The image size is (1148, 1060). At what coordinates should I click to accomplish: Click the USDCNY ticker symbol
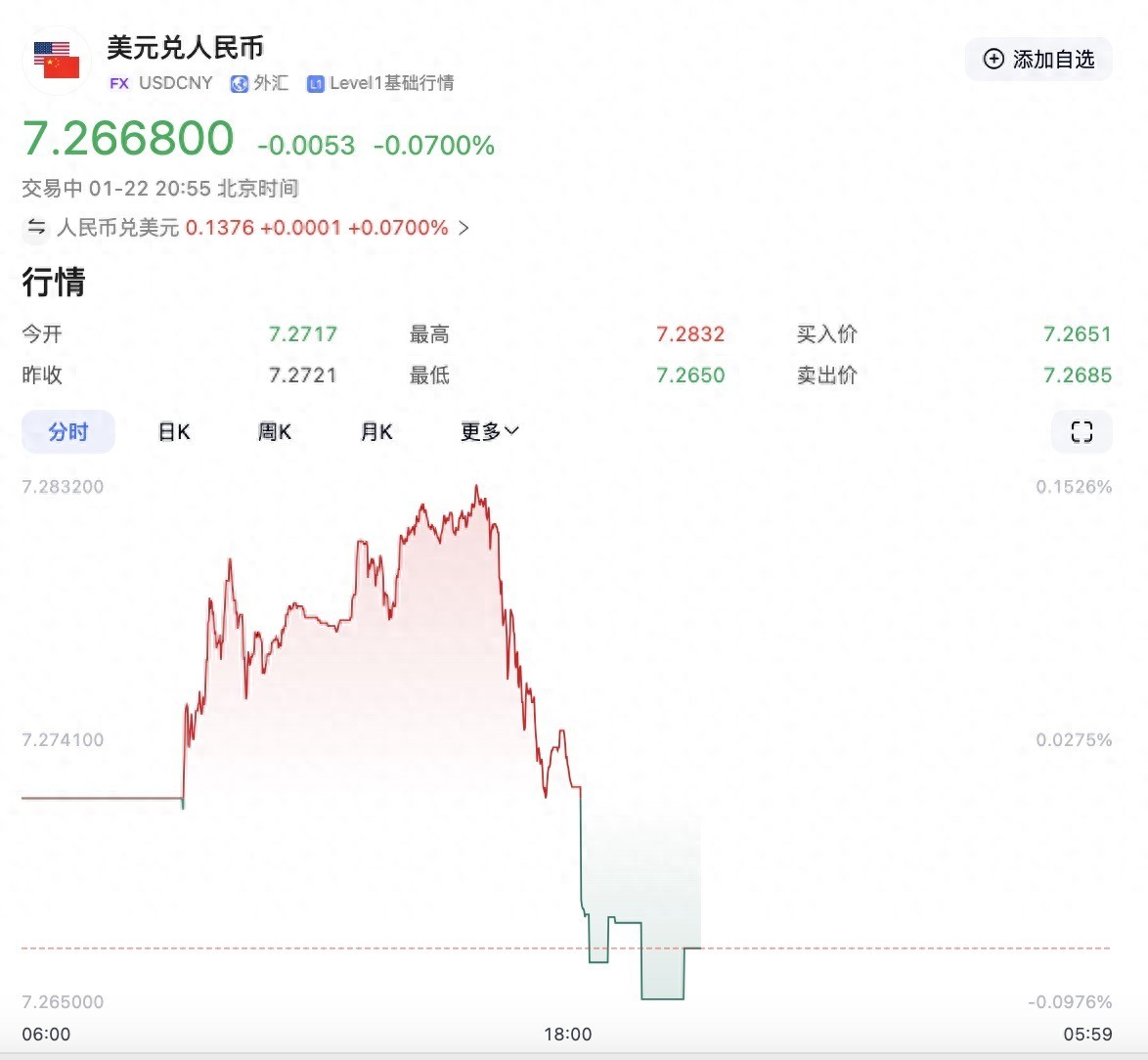[175, 84]
